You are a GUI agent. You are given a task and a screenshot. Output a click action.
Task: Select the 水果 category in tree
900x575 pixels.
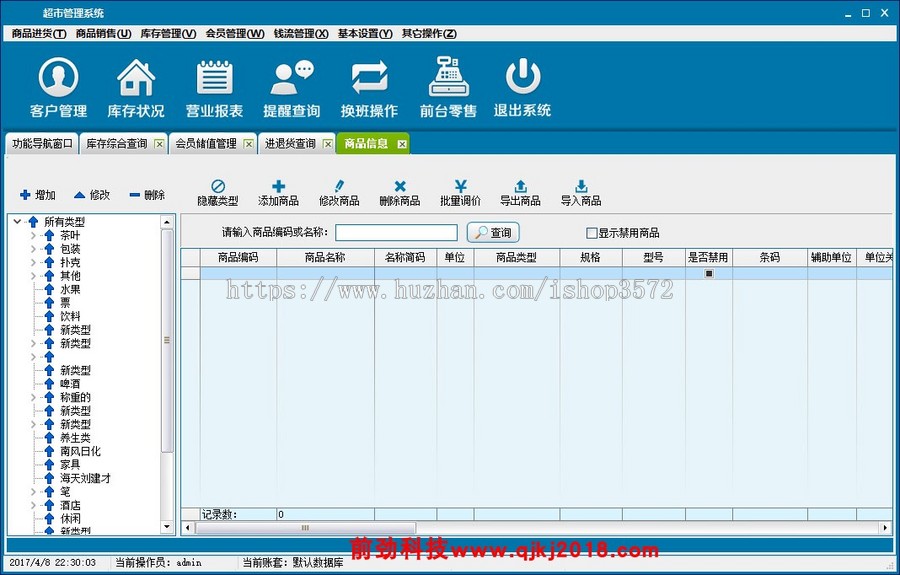(70, 289)
